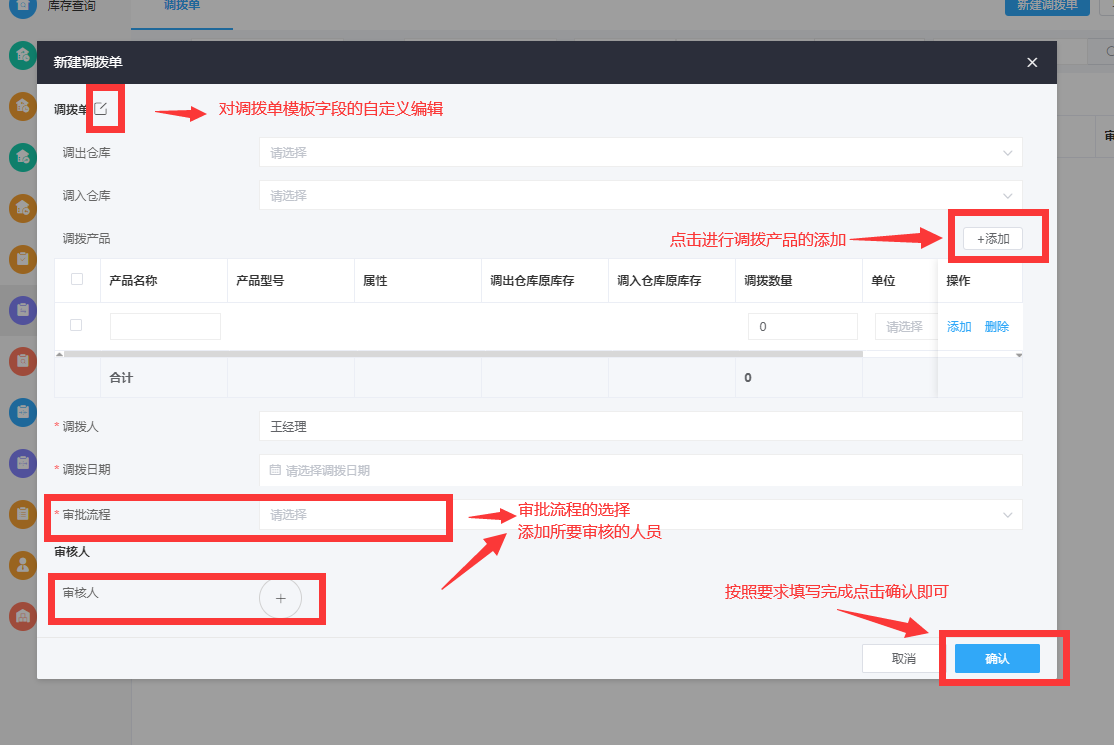Click the 产品名称 column header

[x=134, y=281]
